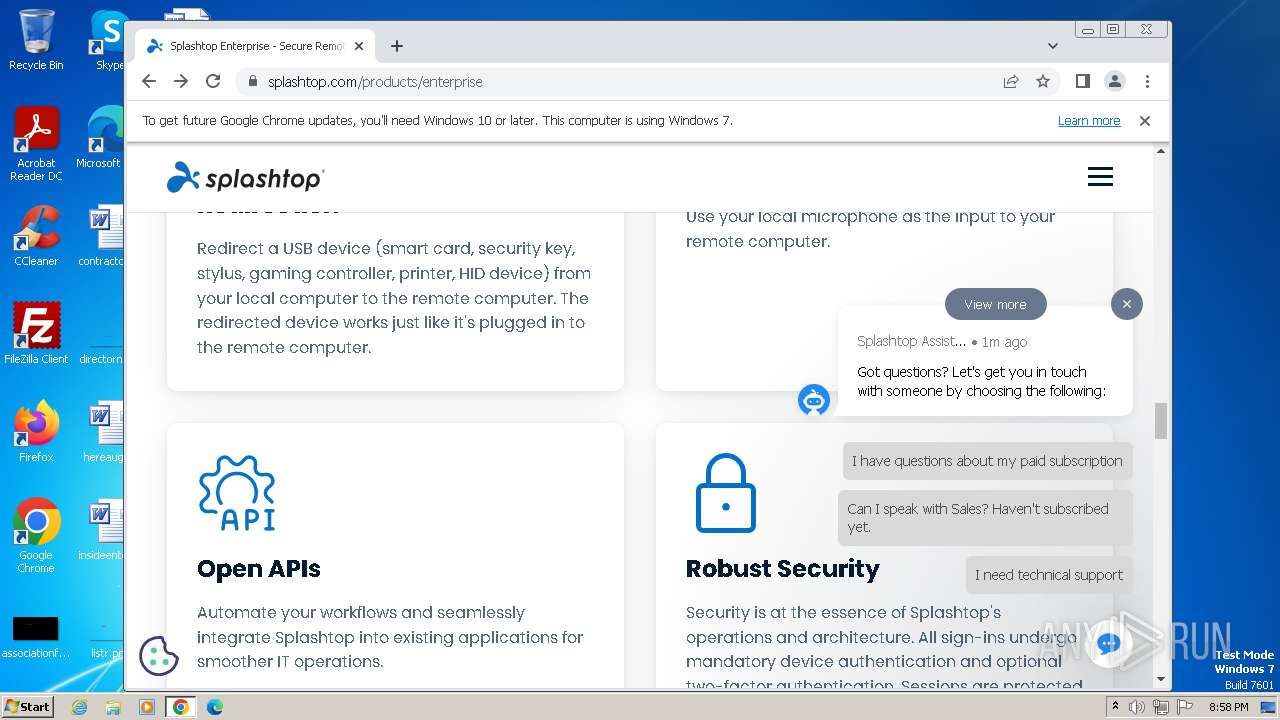Click the scrollbar up arrow

click(x=1161, y=151)
